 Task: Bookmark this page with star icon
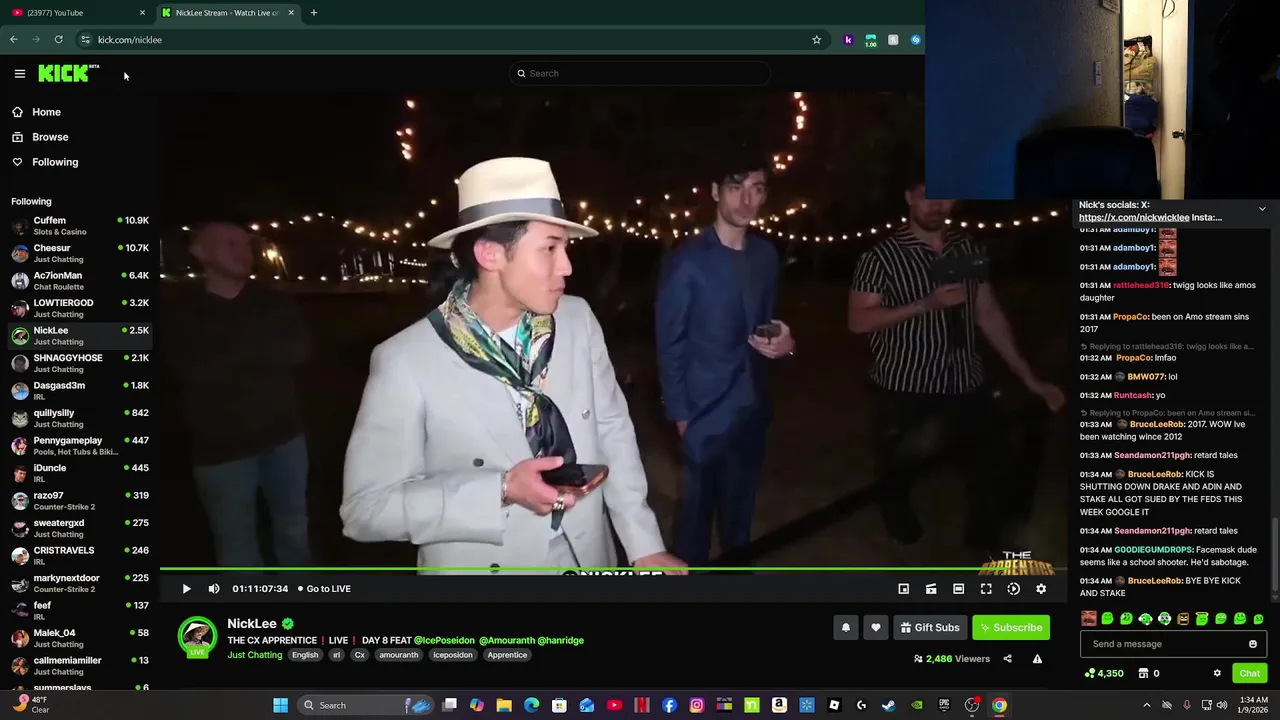[x=816, y=40]
